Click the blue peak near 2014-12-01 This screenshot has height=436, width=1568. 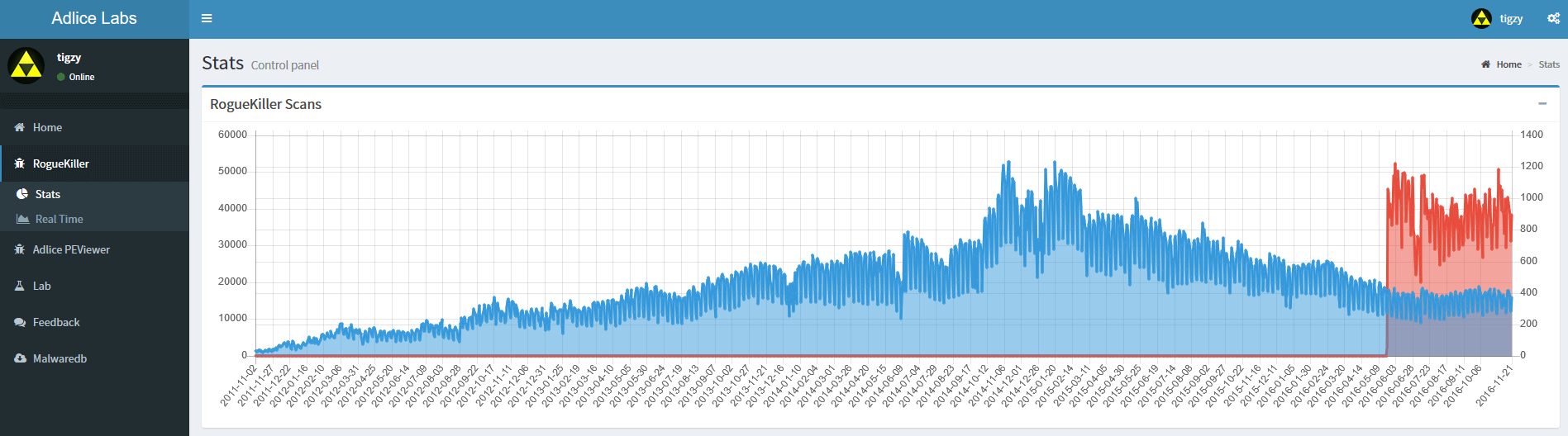[1007, 163]
